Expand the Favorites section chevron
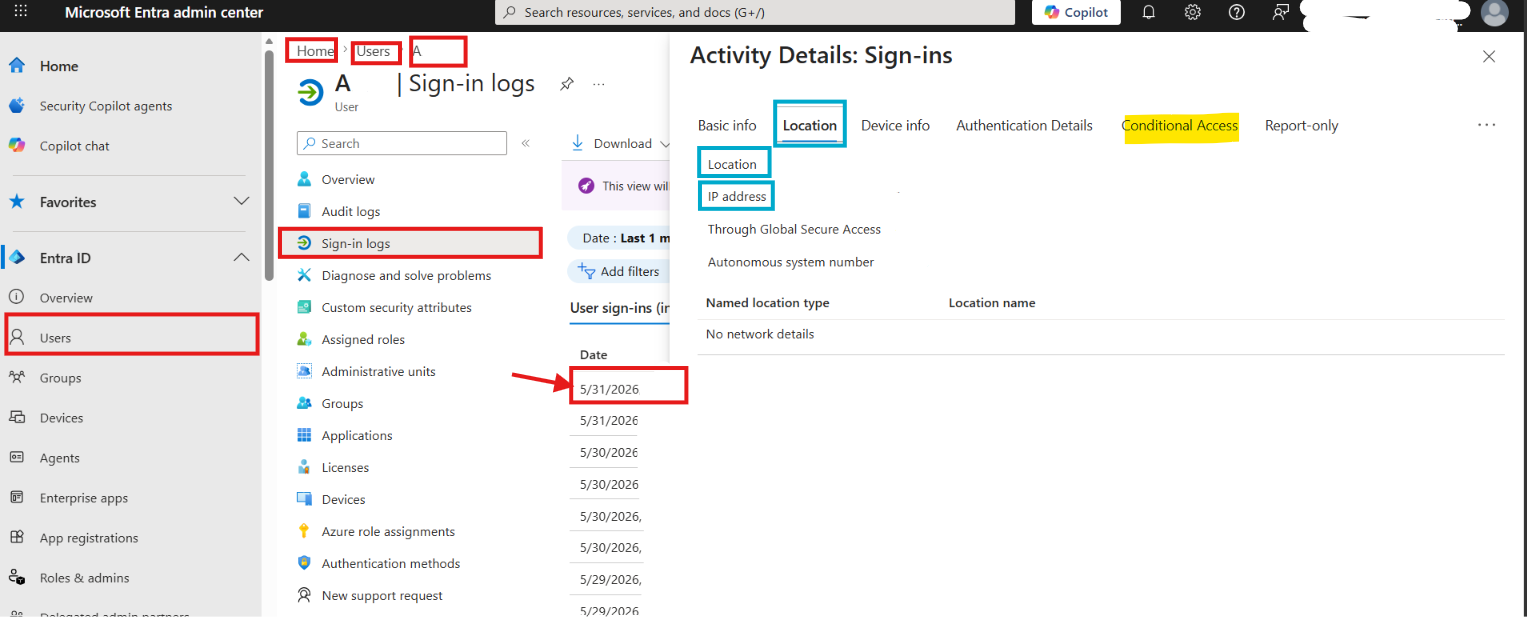 point(241,201)
